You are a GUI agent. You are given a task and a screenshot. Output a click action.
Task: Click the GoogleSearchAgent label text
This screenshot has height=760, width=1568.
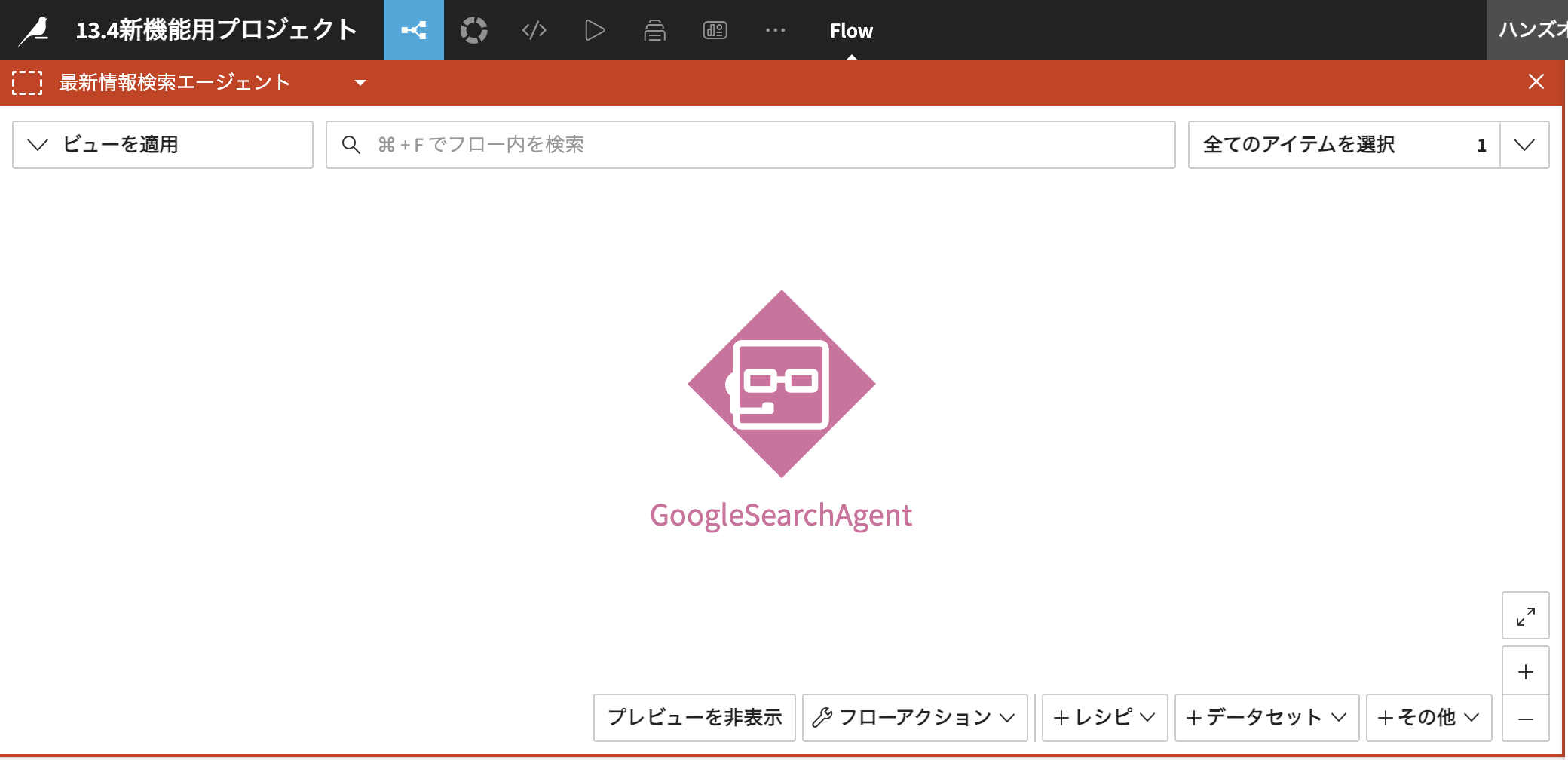coord(781,516)
